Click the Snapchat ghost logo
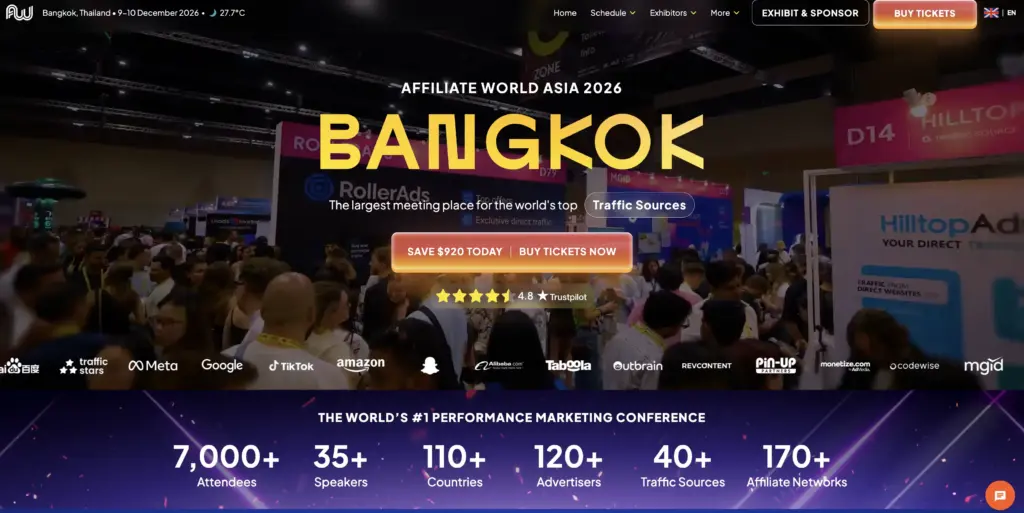 (x=429, y=365)
